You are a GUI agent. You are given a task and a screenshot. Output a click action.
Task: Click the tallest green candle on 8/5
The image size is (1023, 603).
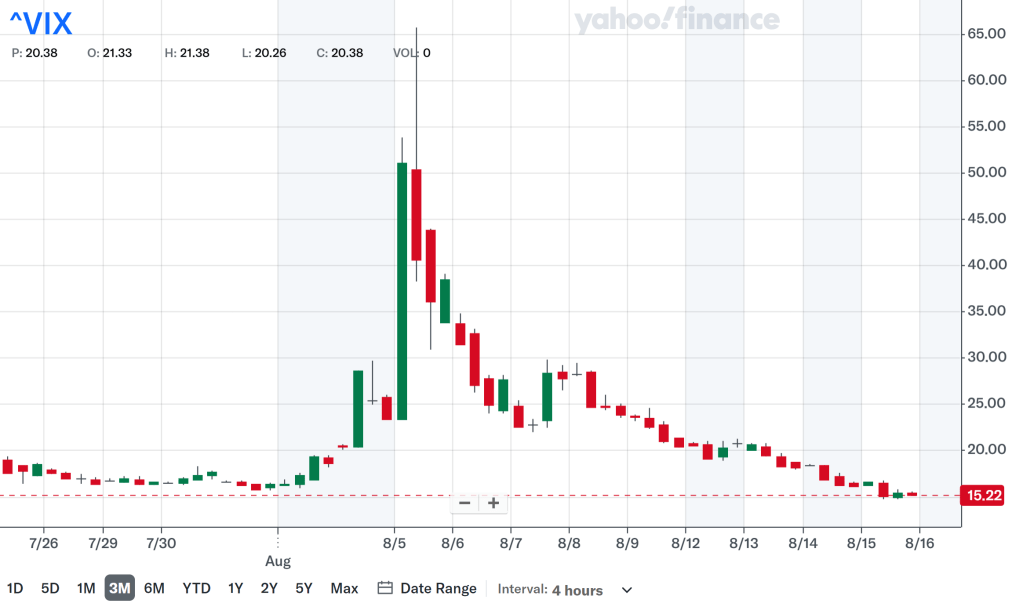[402, 290]
